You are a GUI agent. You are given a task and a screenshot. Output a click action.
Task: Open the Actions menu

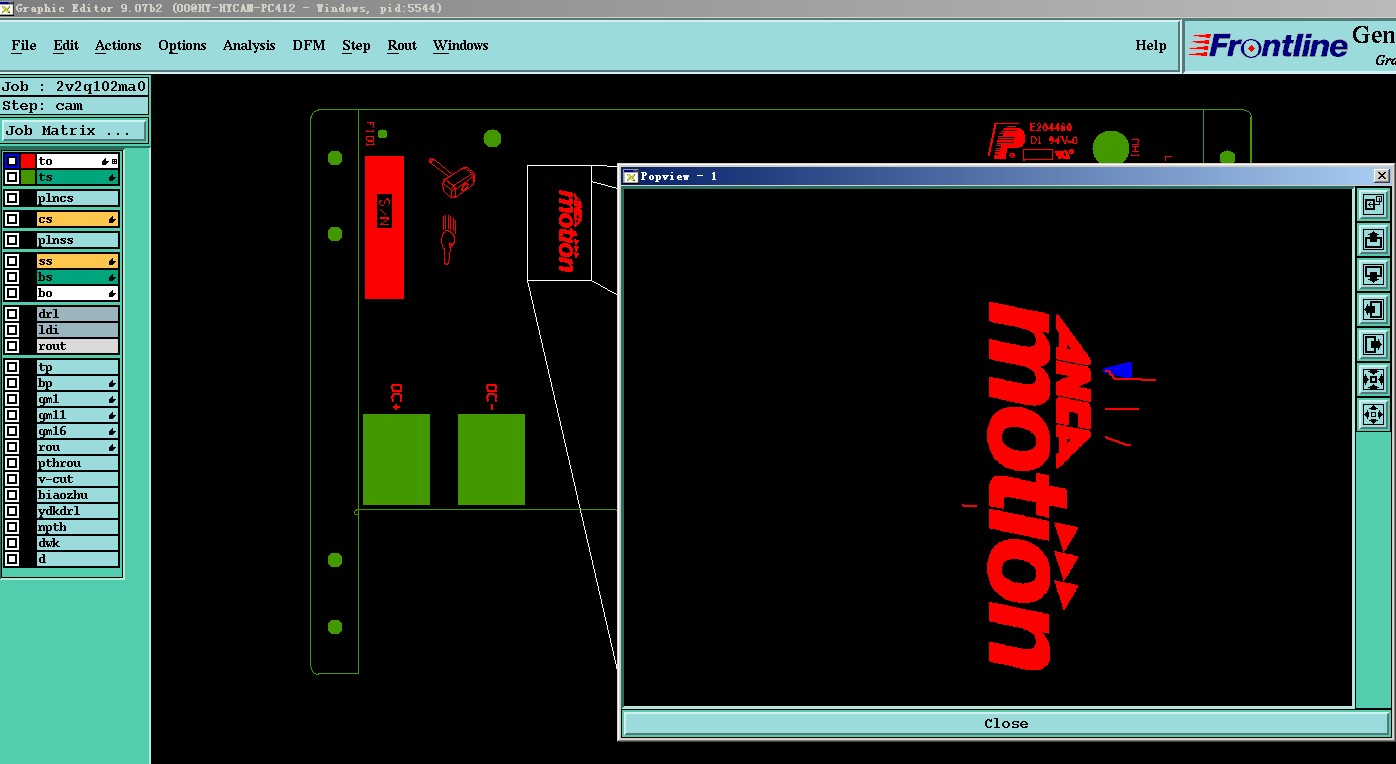118,45
